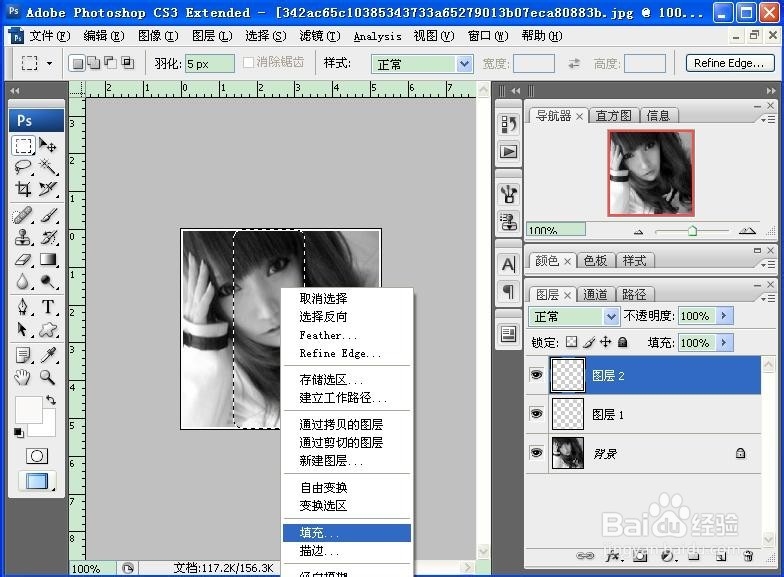Click the 羽化 feather input field
The width and height of the screenshot is (784, 577).
coord(210,64)
